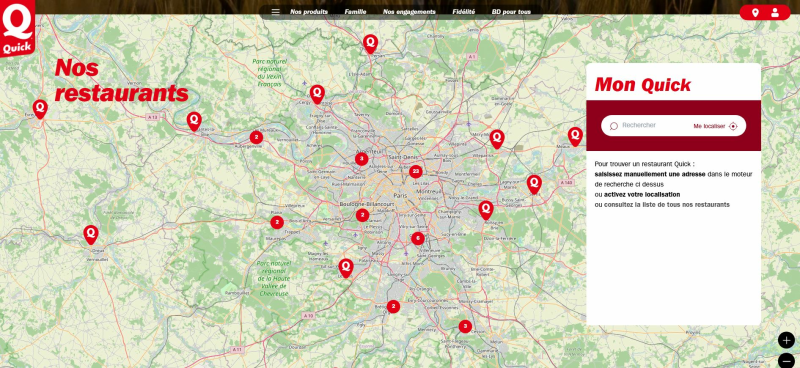The width and height of the screenshot is (800, 368).
Task: Open the Nos engagements menu item
Action: pyautogui.click(x=409, y=12)
